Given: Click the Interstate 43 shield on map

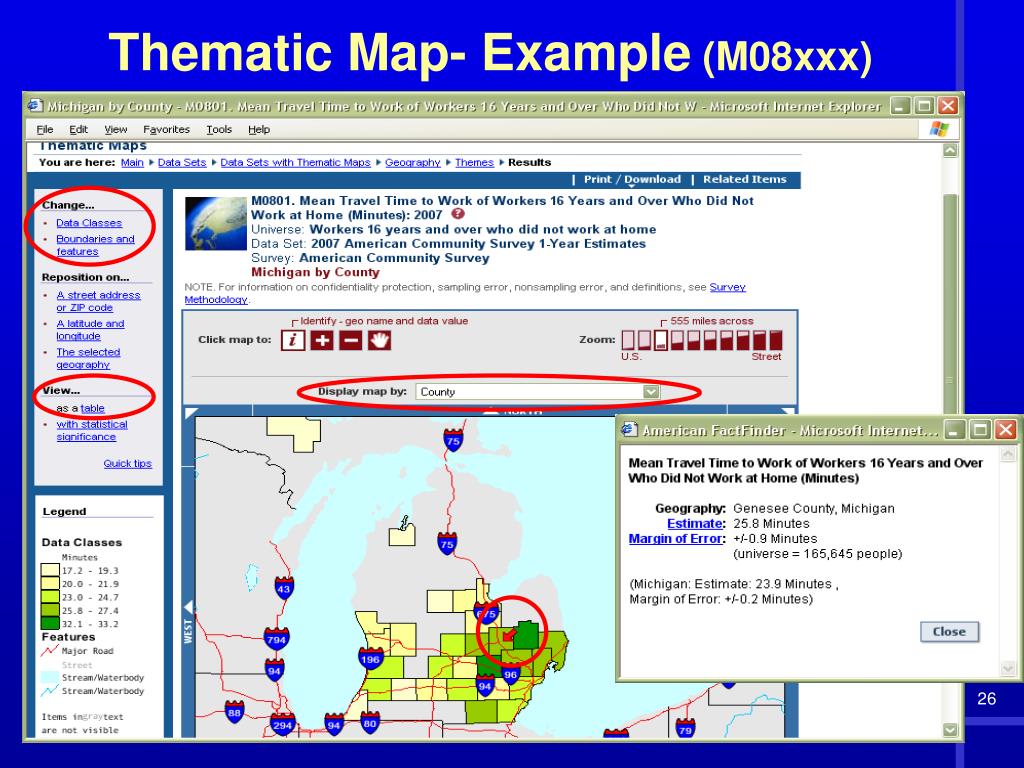Looking at the screenshot, I should point(283,589).
